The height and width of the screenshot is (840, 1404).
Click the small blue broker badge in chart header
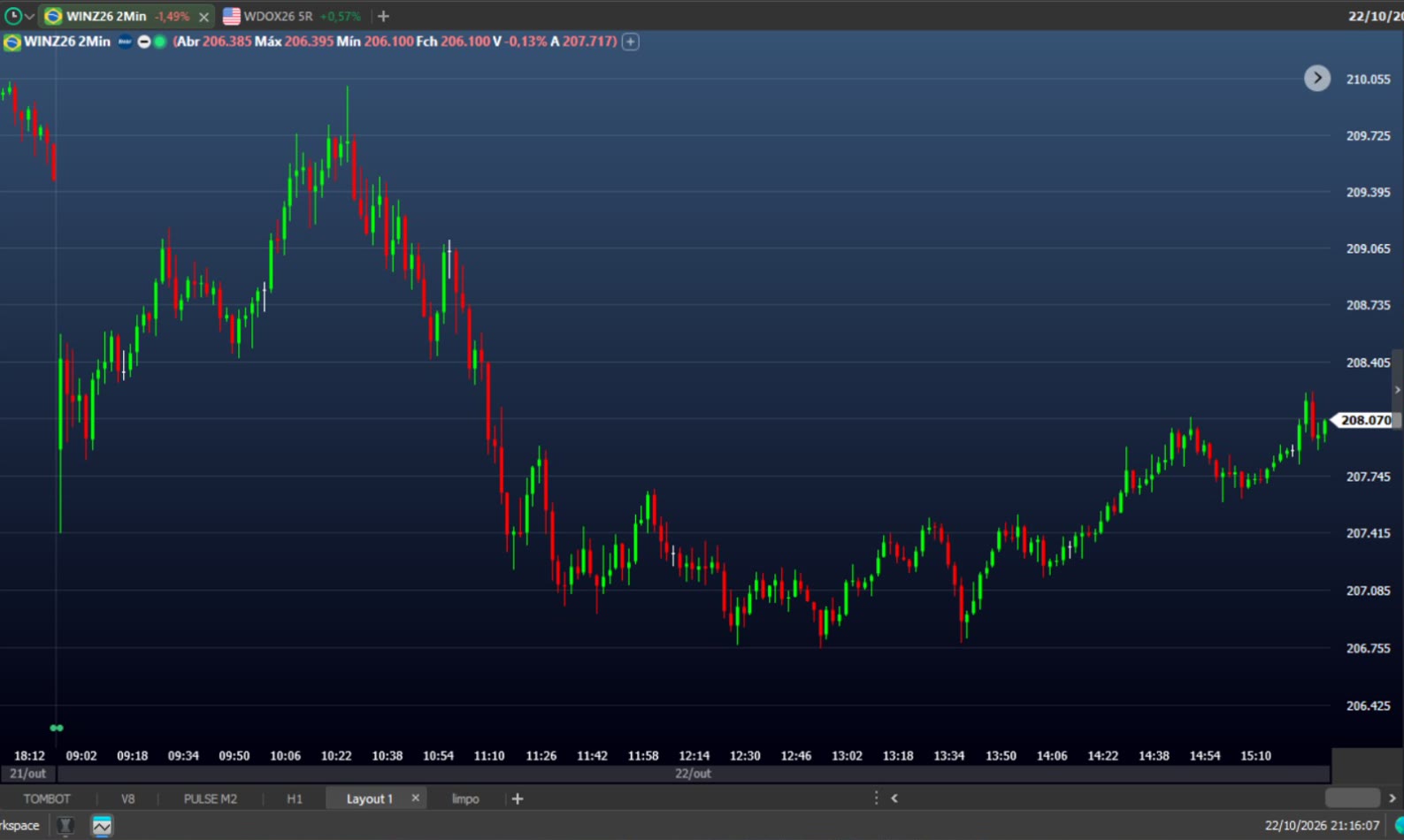(125, 42)
